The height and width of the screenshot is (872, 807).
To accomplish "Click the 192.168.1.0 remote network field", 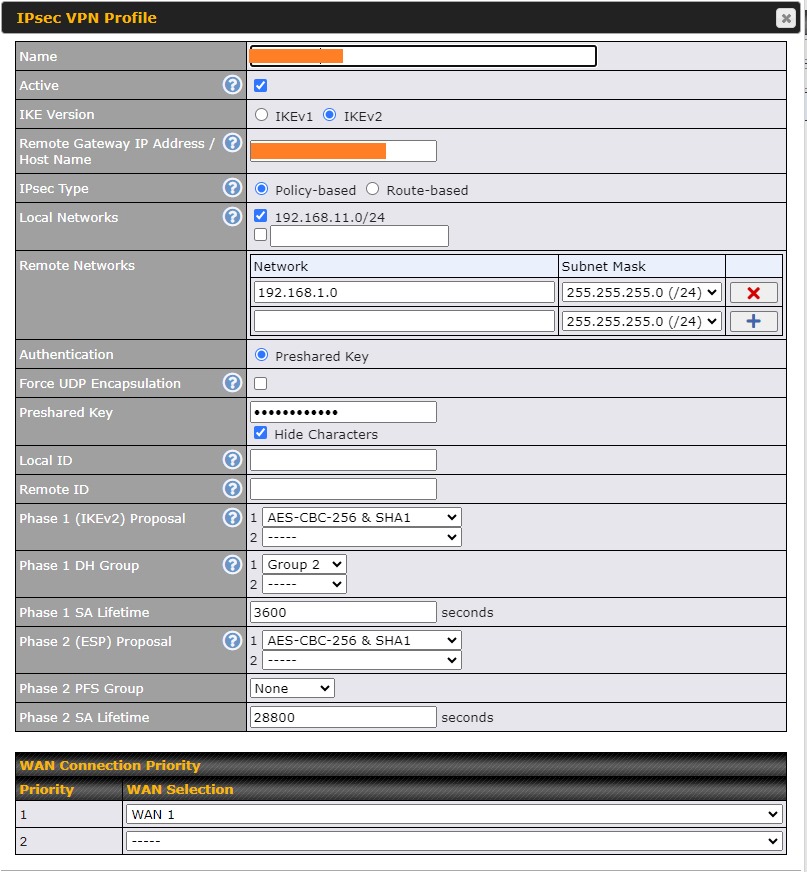I will point(404,293).
